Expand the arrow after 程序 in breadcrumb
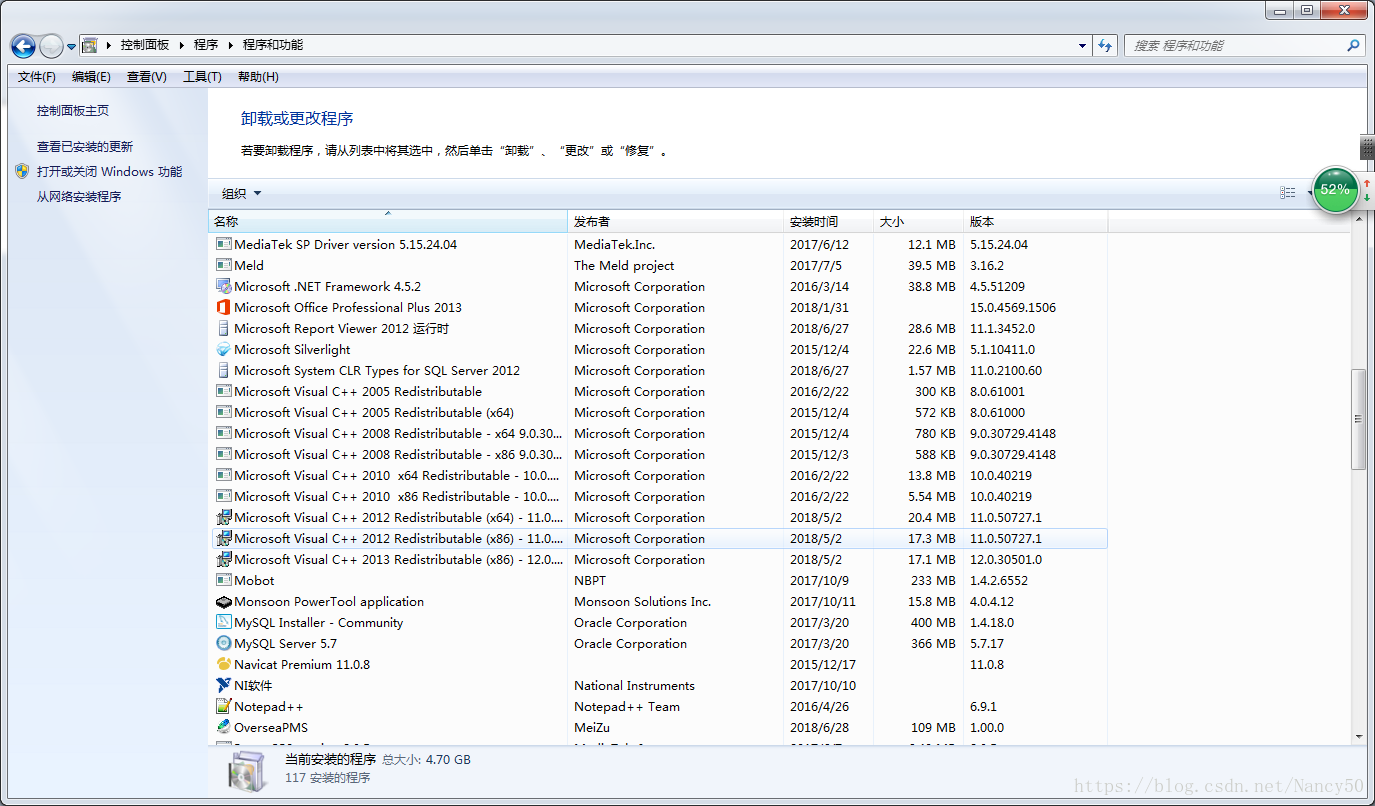Viewport: 1375px width, 806px height. 230,45
